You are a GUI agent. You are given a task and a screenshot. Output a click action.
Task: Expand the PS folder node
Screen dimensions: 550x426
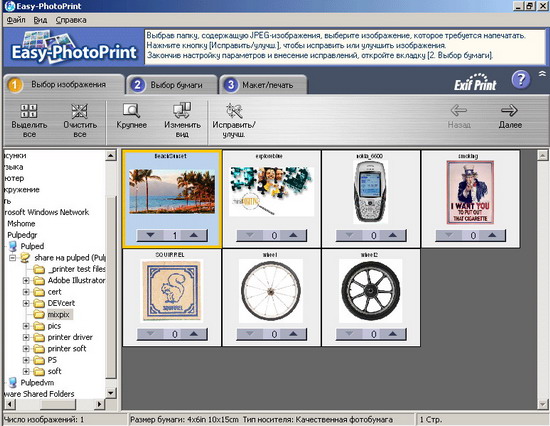(x=26, y=360)
